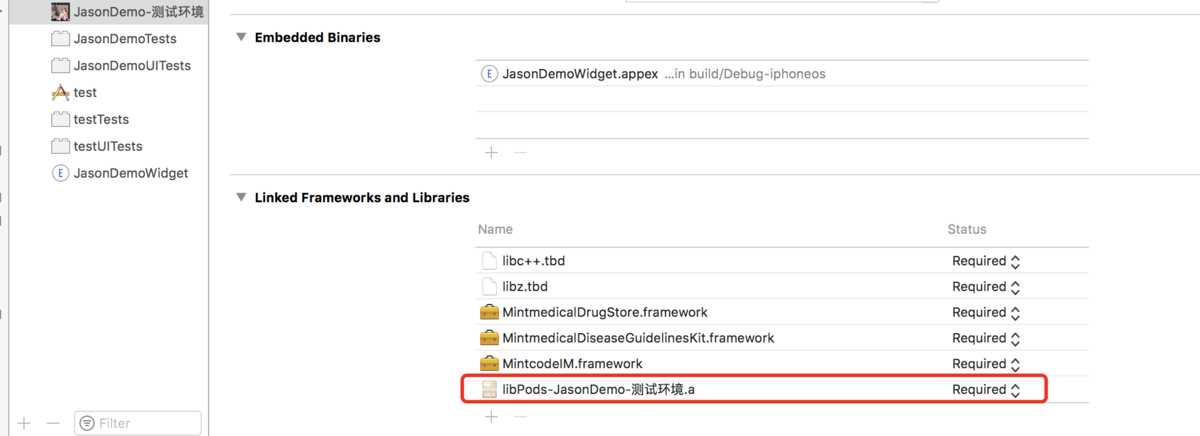Click the JasonDemo-测试环境 target app icon

tap(60, 12)
